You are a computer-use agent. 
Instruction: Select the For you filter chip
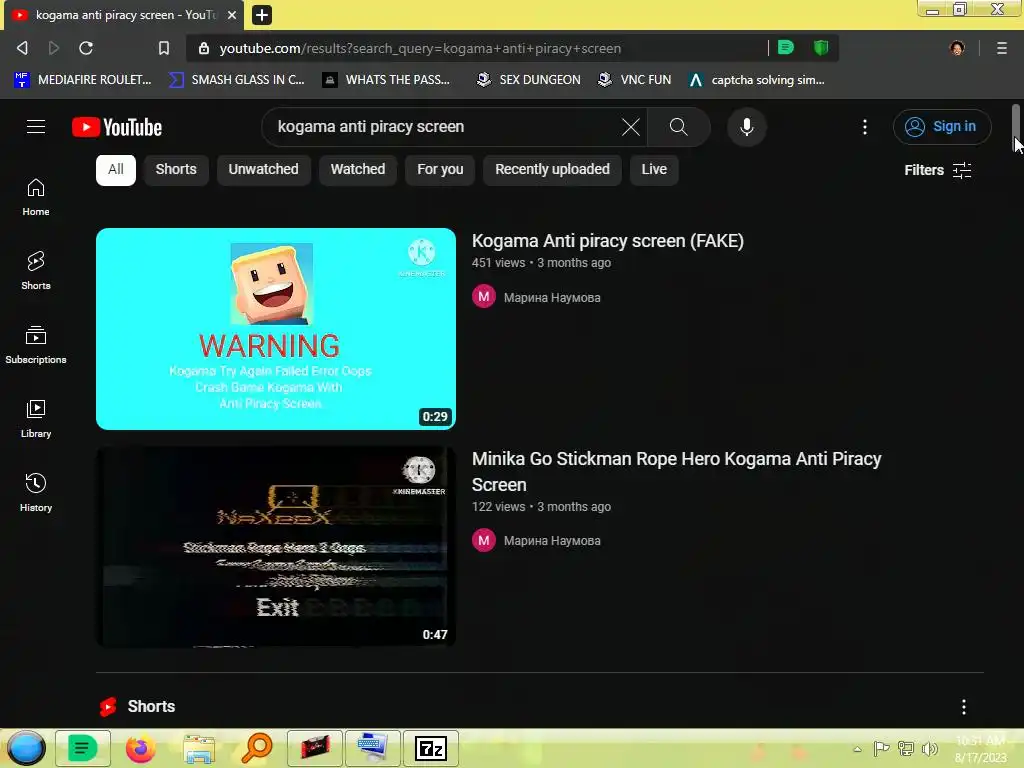point(440,170)
